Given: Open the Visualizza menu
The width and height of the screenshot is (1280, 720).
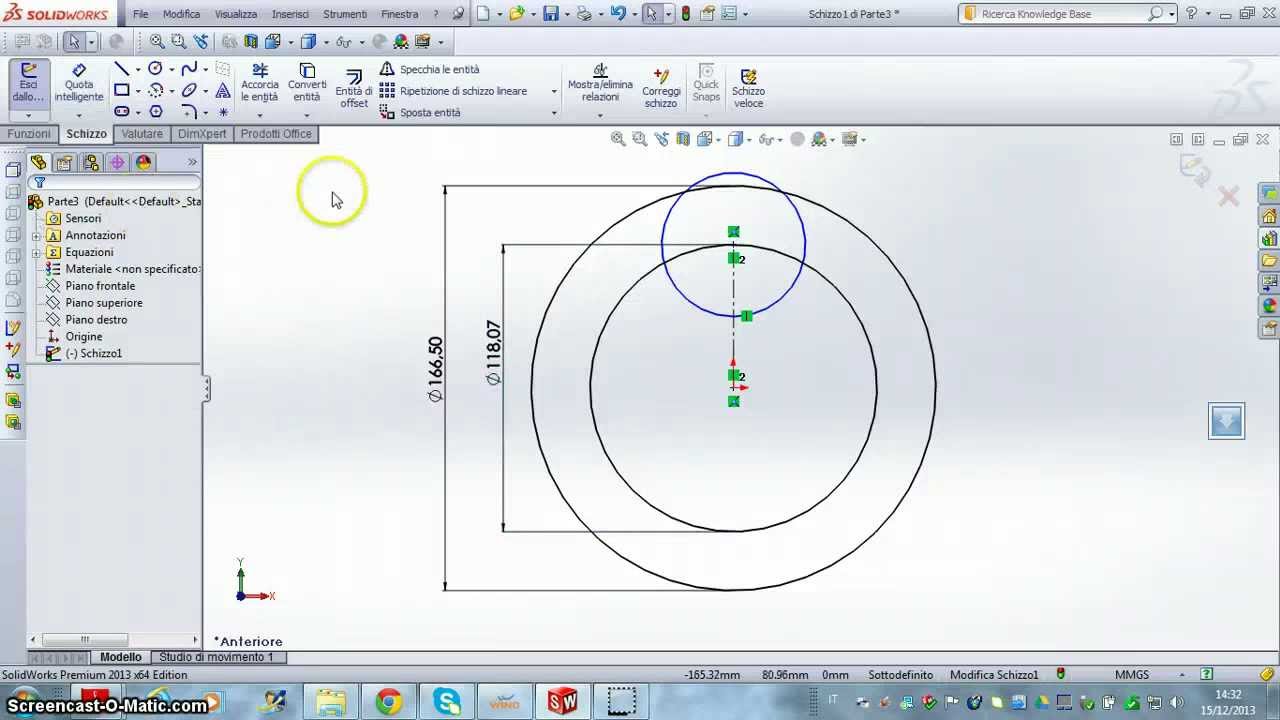Looking at the screenshot, I should 235,14.
